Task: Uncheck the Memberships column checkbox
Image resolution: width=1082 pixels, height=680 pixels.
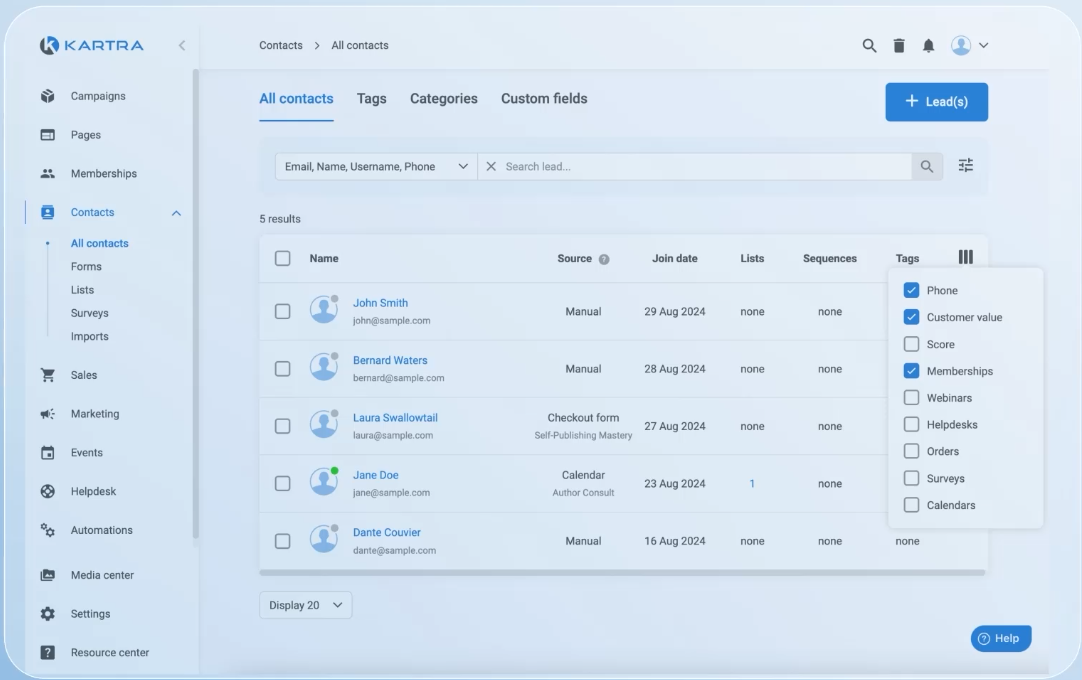Action: (x=911, y=371)
